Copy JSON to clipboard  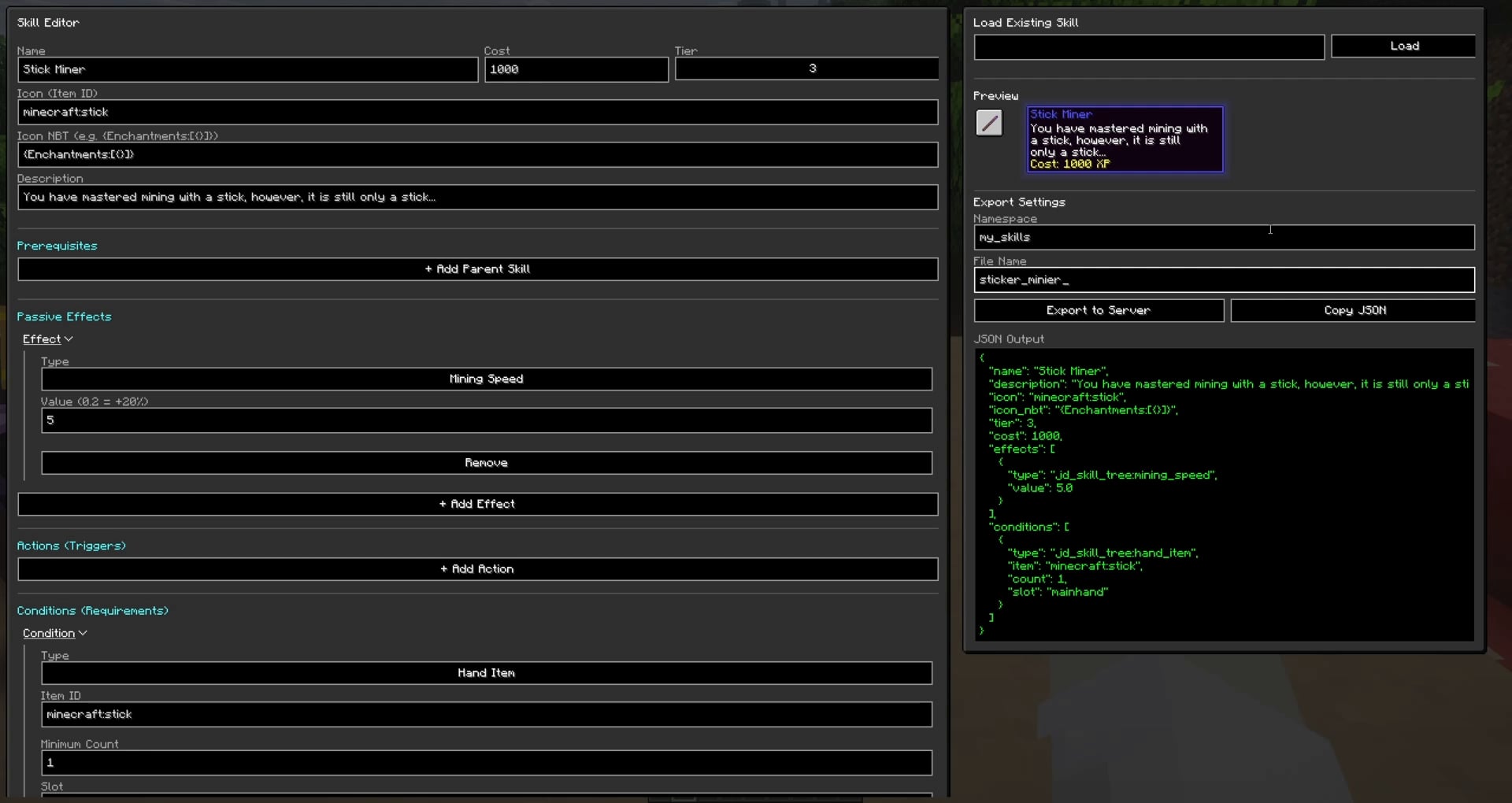[1353, 311]
